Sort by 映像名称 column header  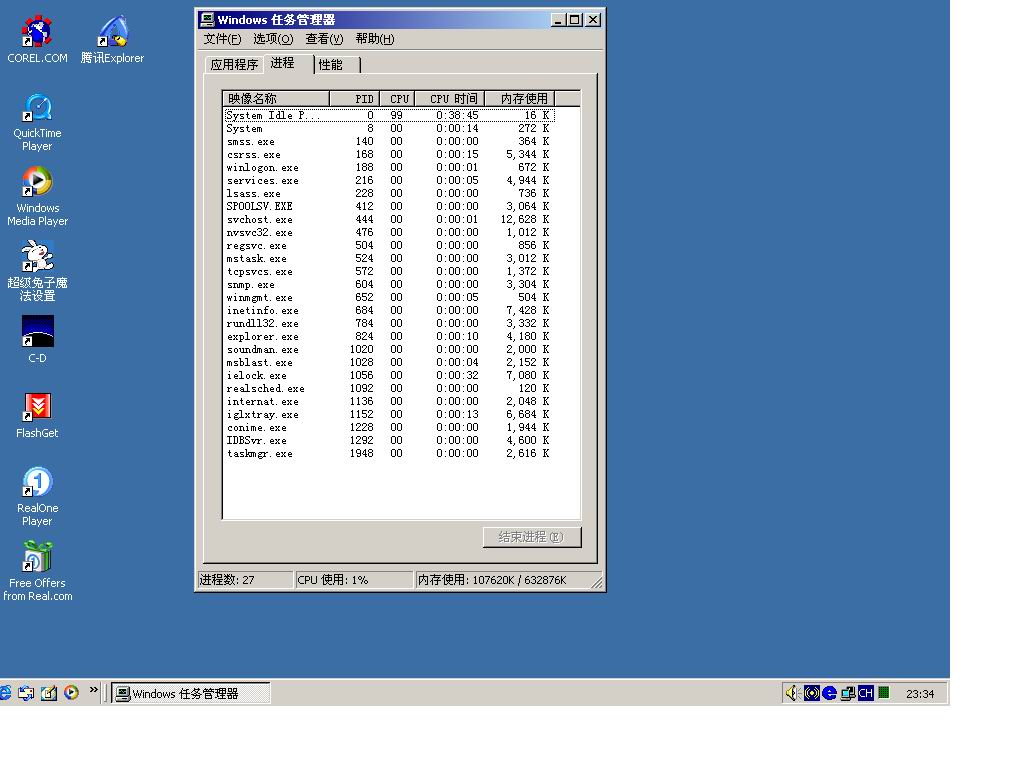(x=276, y=99)
